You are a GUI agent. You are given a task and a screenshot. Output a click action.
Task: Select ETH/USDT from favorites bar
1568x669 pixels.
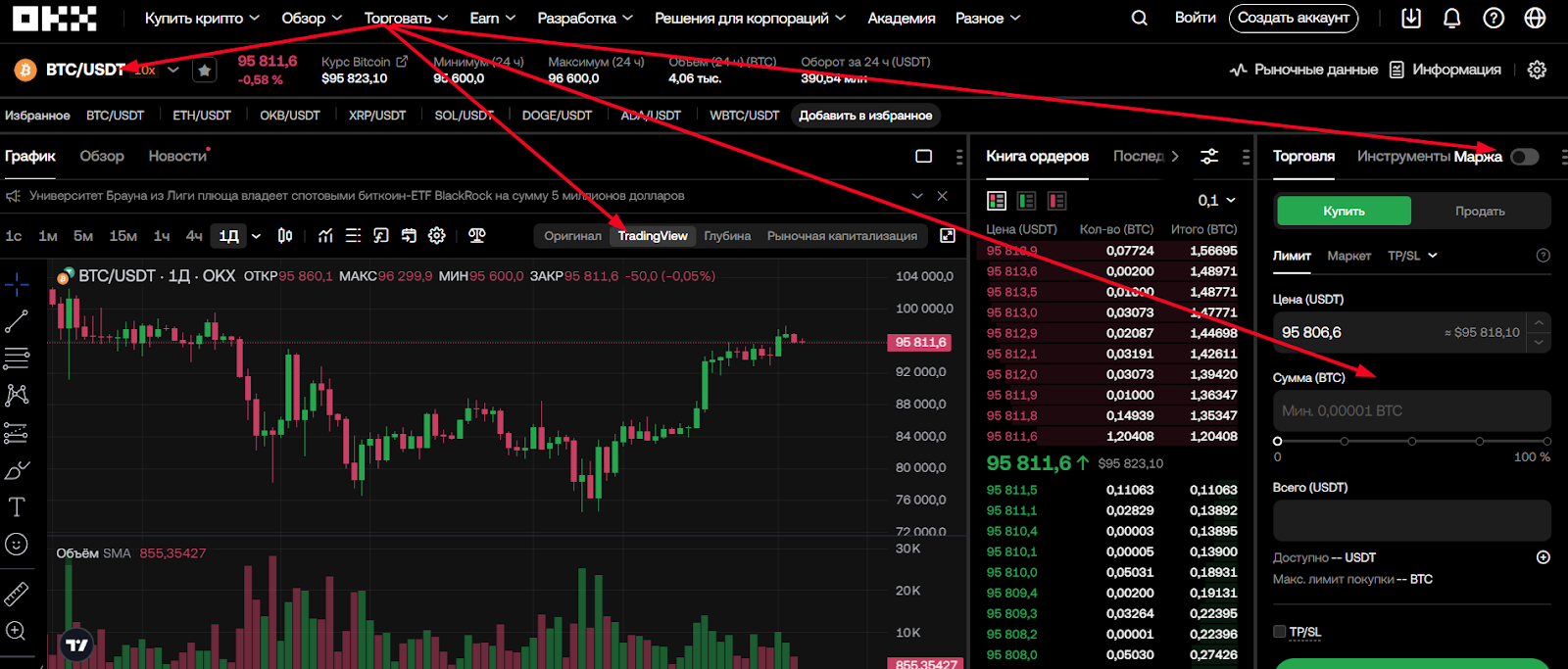(202, 116)
